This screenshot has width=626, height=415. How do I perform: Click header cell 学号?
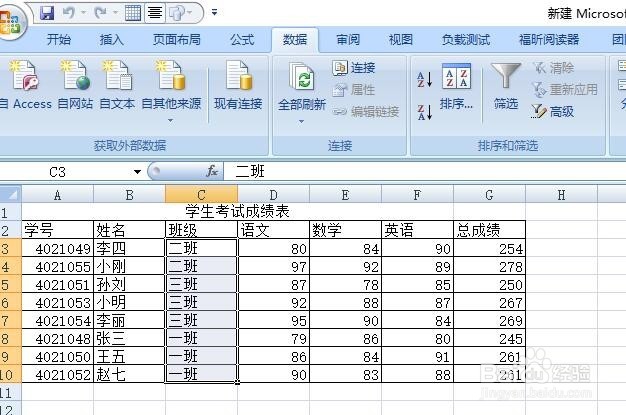click(x=57, y=230)
